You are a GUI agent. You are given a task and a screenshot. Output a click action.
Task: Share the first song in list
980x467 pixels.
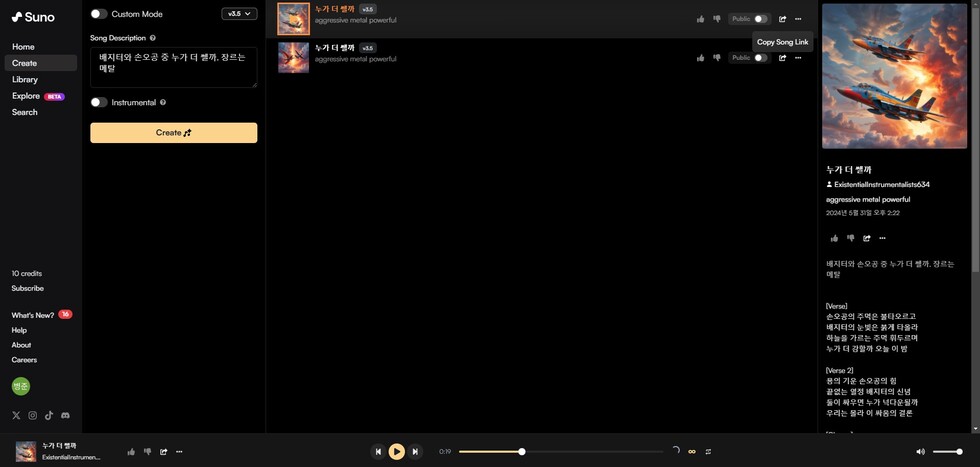782,19
